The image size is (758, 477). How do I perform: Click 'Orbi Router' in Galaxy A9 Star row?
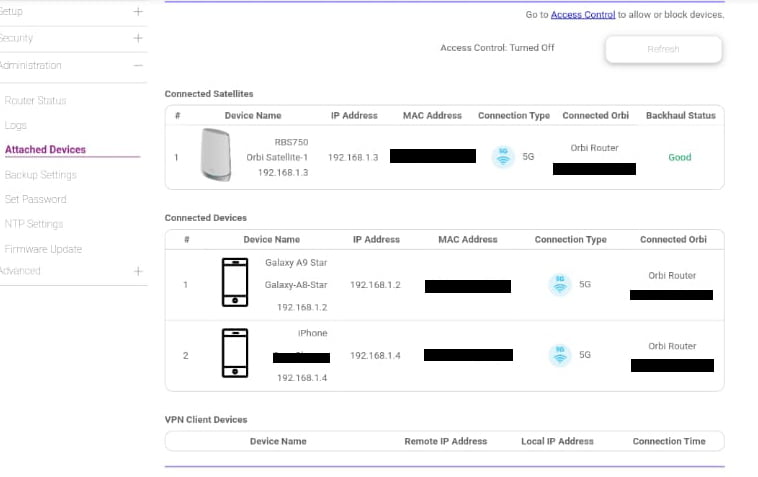point(672,275)
